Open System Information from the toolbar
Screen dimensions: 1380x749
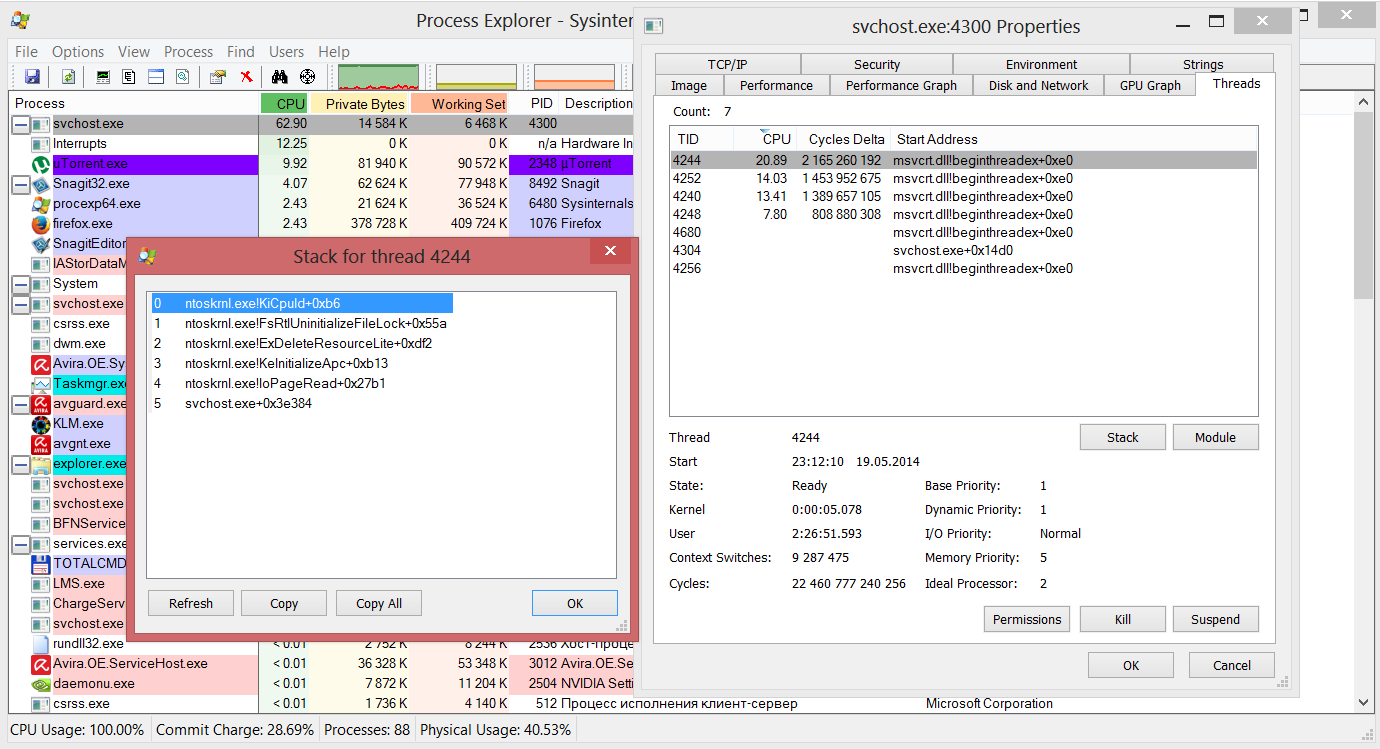pos(103,77)
